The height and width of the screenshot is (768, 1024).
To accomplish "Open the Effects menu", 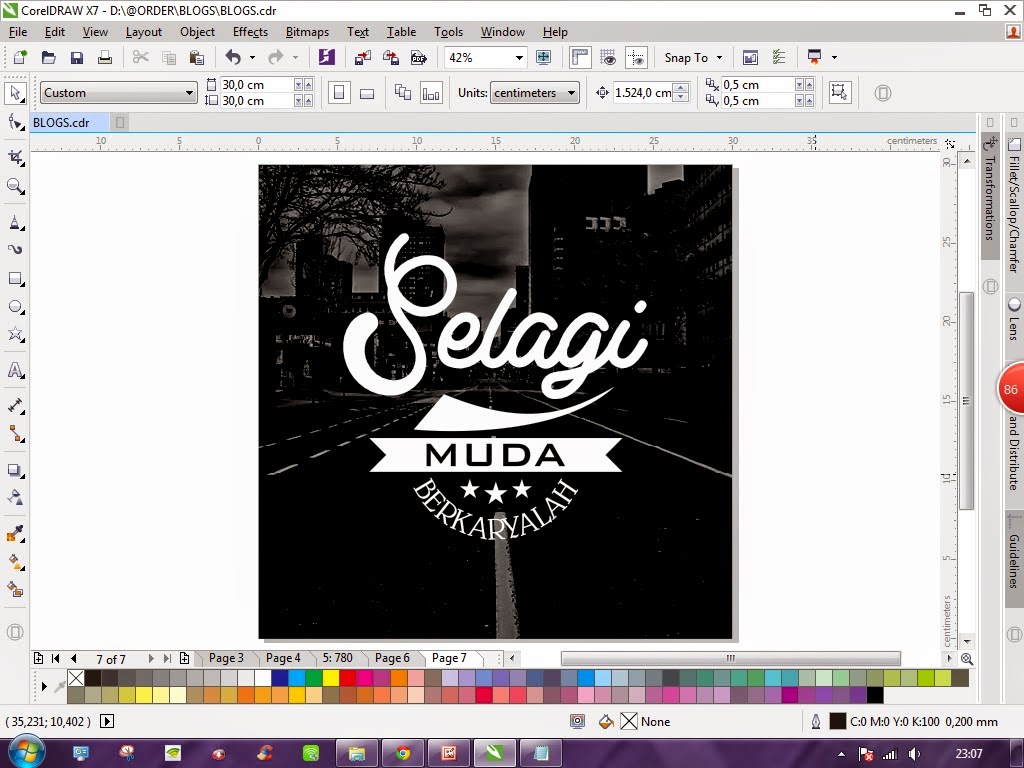I will (250, 31).
